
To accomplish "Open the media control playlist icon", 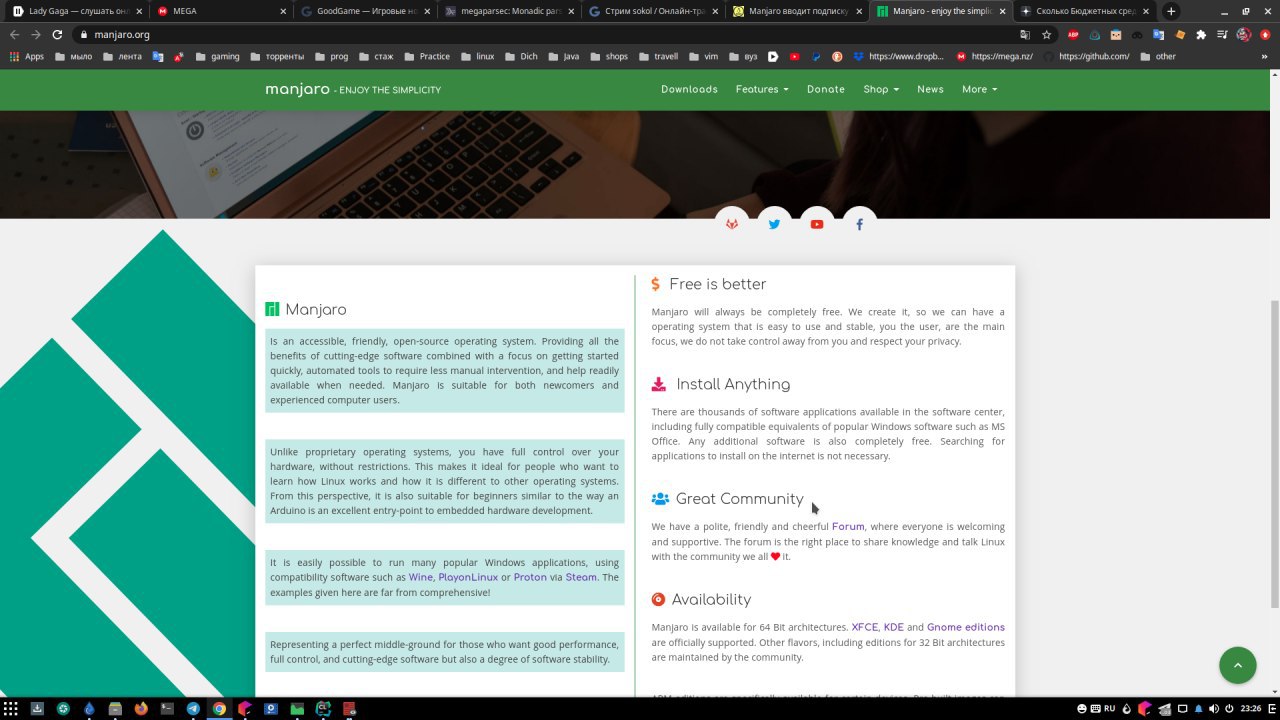I will coord(1222,34).
